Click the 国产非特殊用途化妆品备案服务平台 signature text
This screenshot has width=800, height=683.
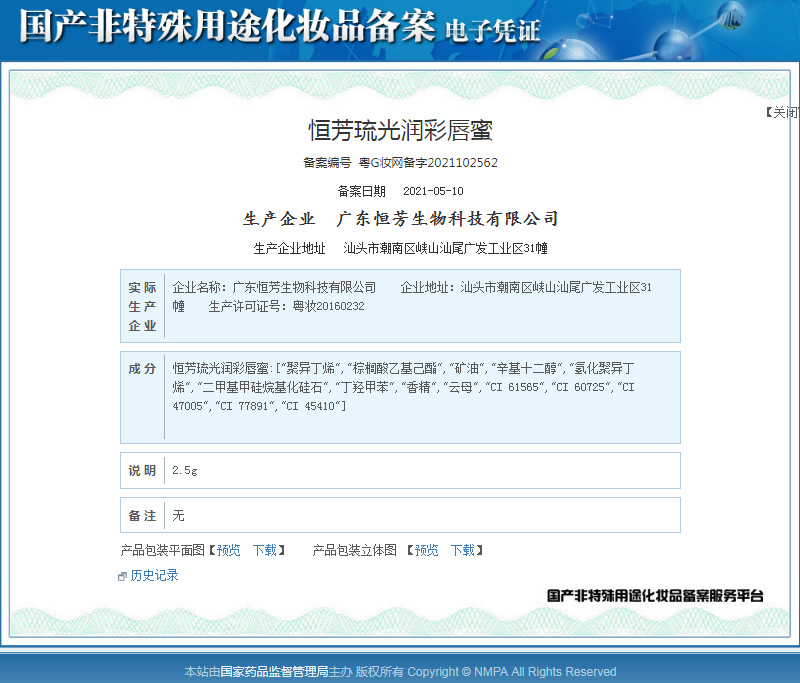[x=655, y=595]
